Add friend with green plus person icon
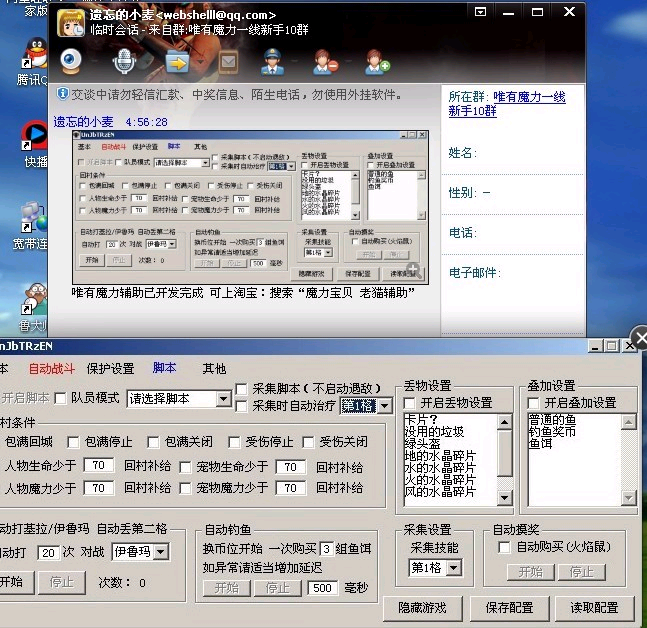 377,62
